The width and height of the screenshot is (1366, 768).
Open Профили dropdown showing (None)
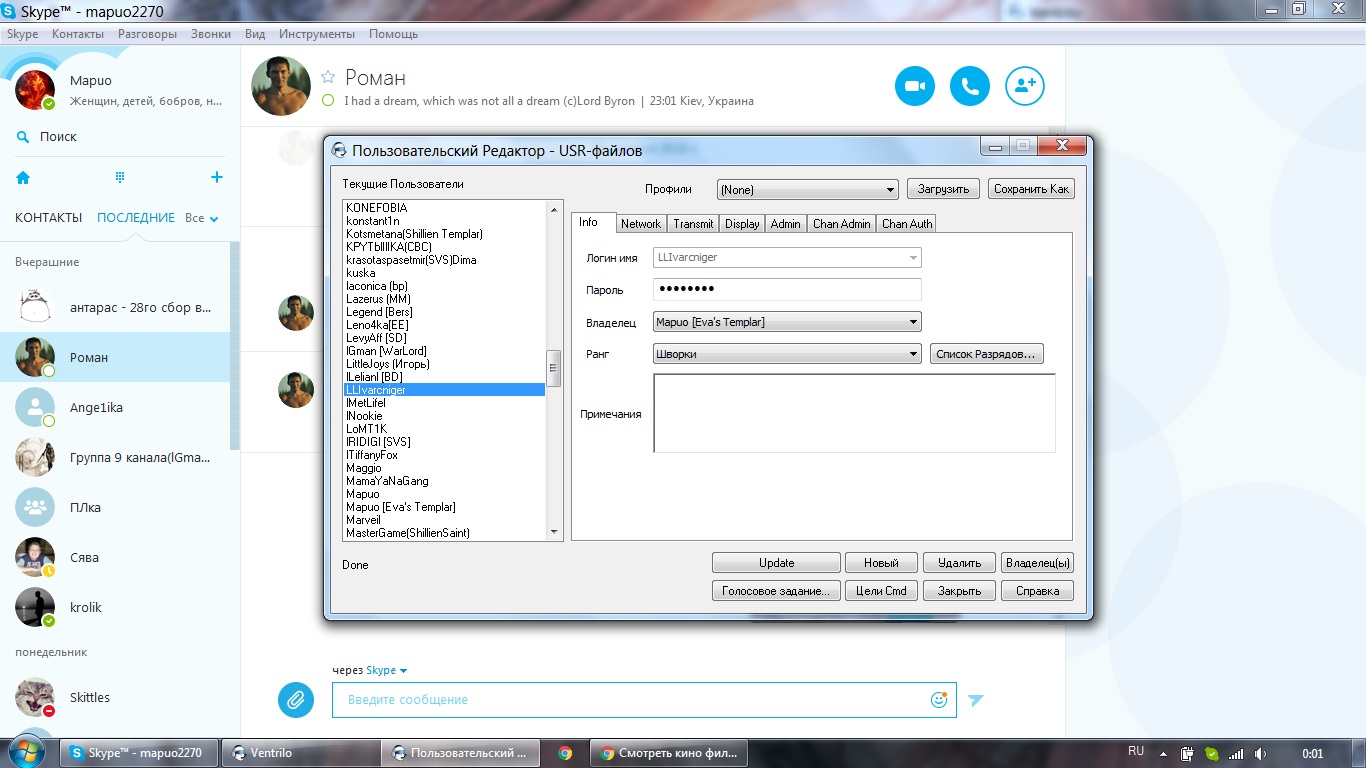point(807,189)
